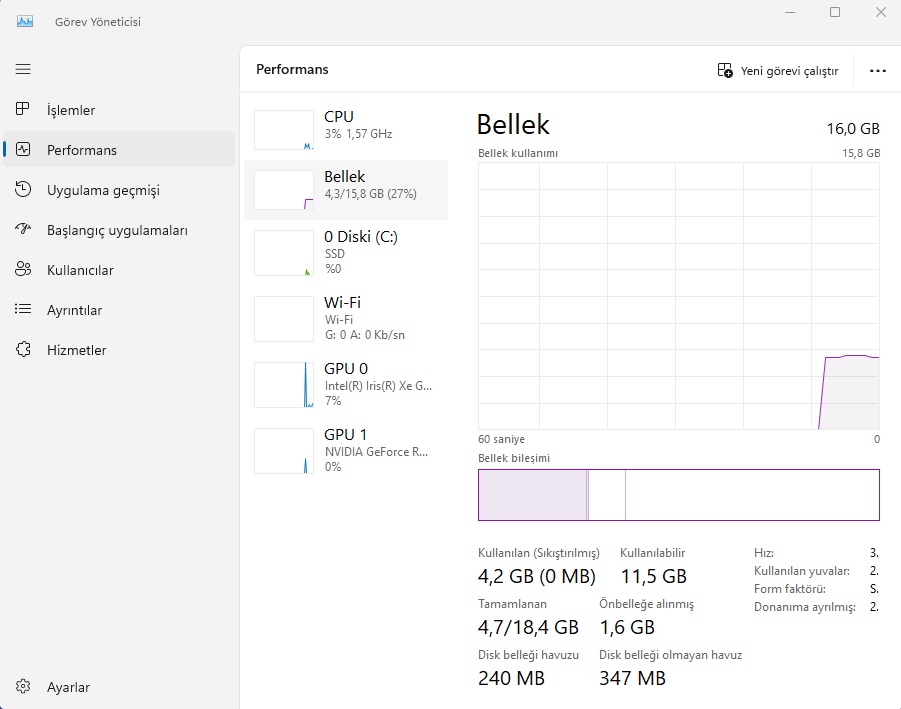Click the 347 MB non-paged pool value
Image resolution: width=901 pixels, height=709 pixels.
point(632,678)
